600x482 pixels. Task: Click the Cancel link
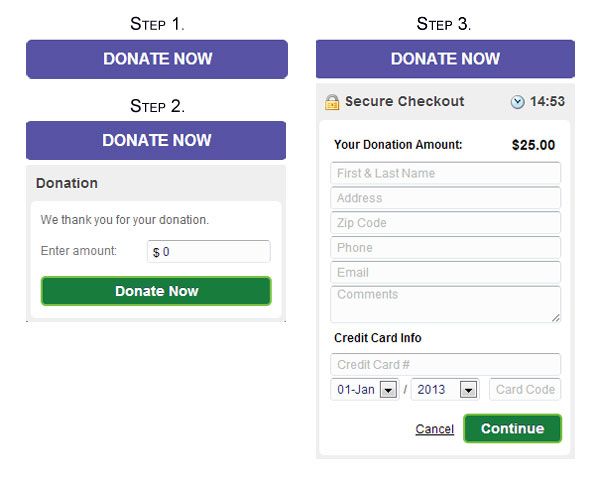(434, 429)
